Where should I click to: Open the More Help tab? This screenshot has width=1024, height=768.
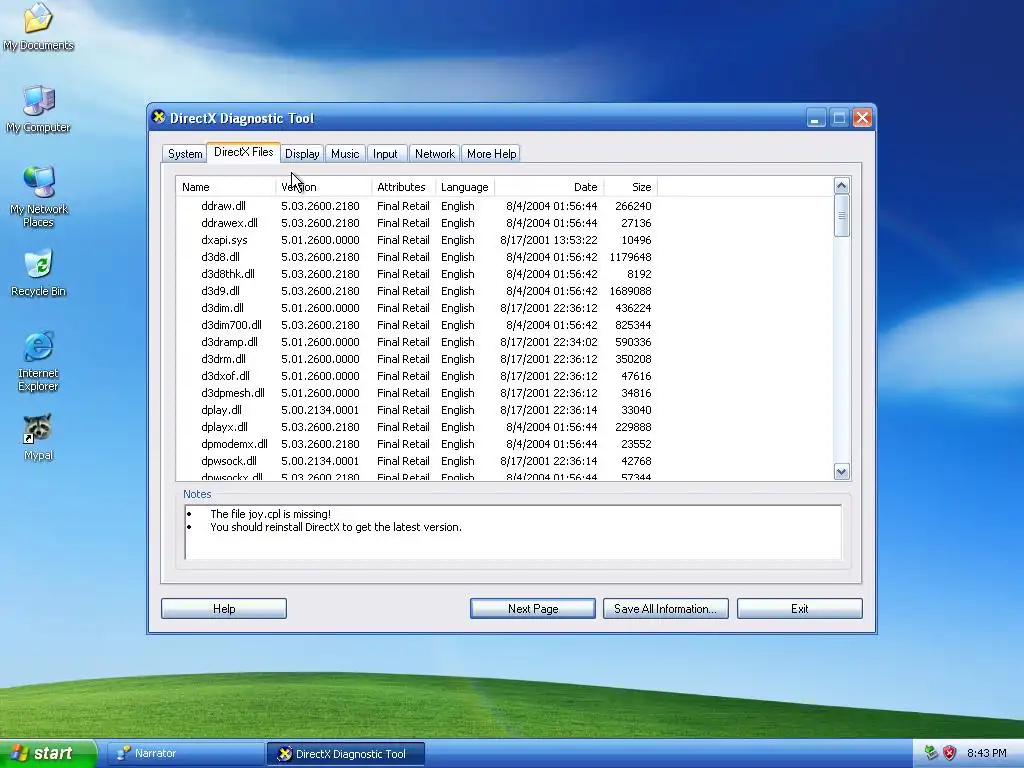[491, 153]
